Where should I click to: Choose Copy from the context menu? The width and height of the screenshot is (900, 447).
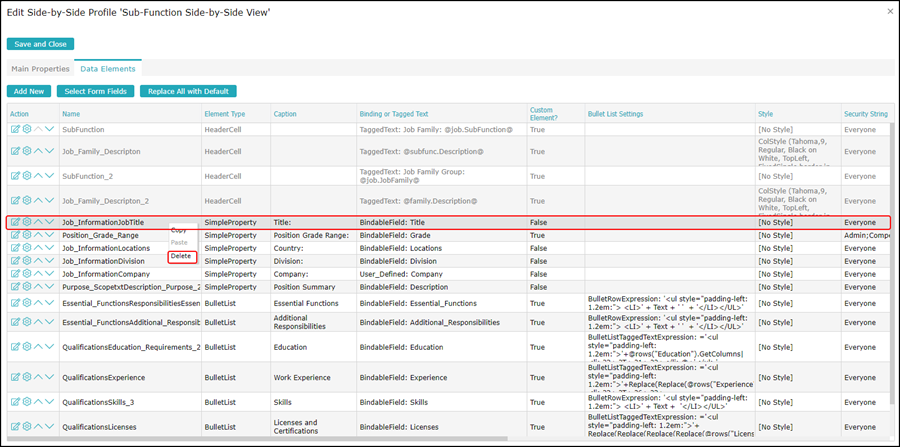[x=179, y=230]
